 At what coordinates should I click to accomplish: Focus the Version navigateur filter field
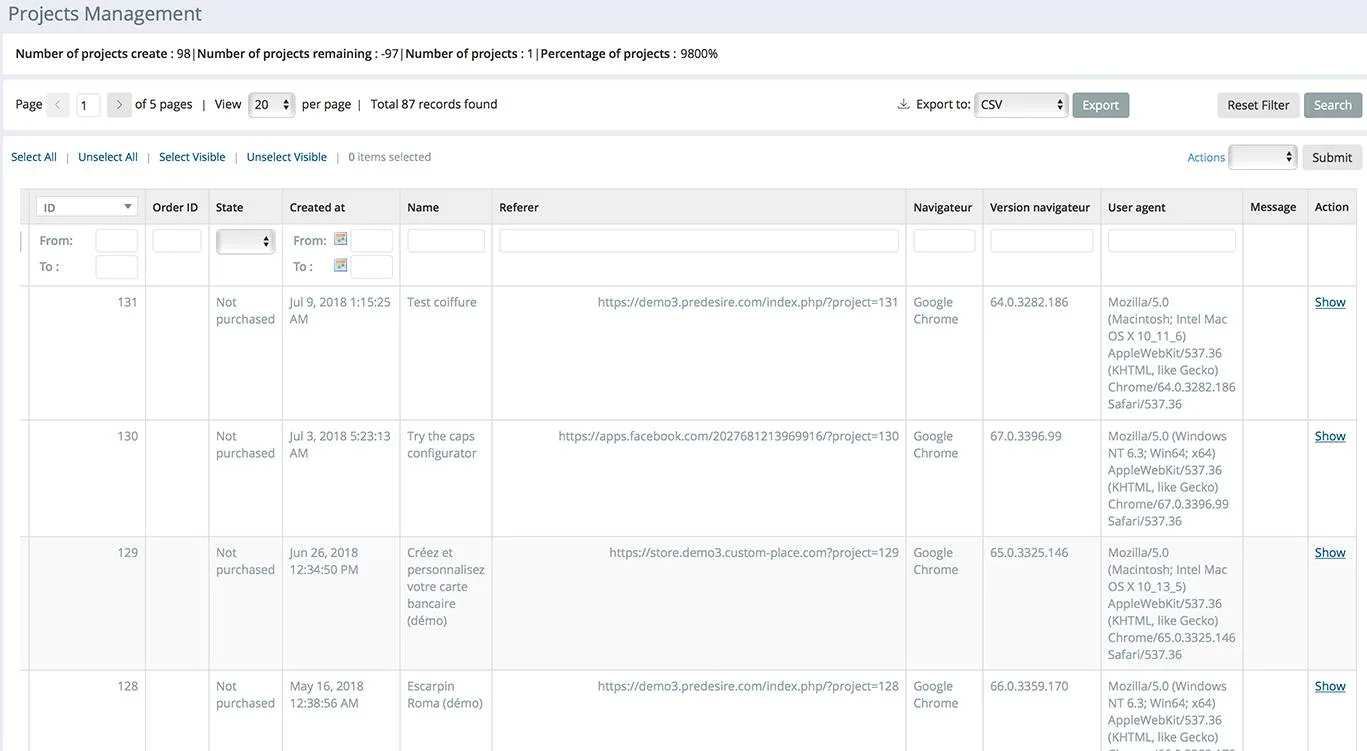(1042, 240)
